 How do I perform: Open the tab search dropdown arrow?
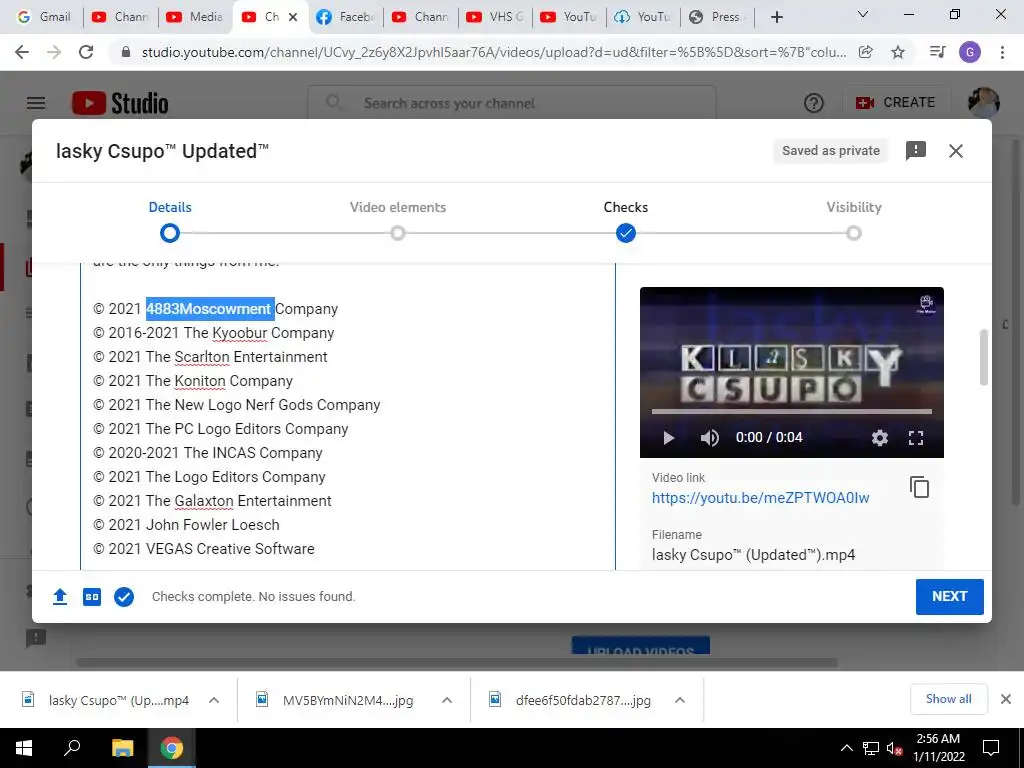(863, 14)
